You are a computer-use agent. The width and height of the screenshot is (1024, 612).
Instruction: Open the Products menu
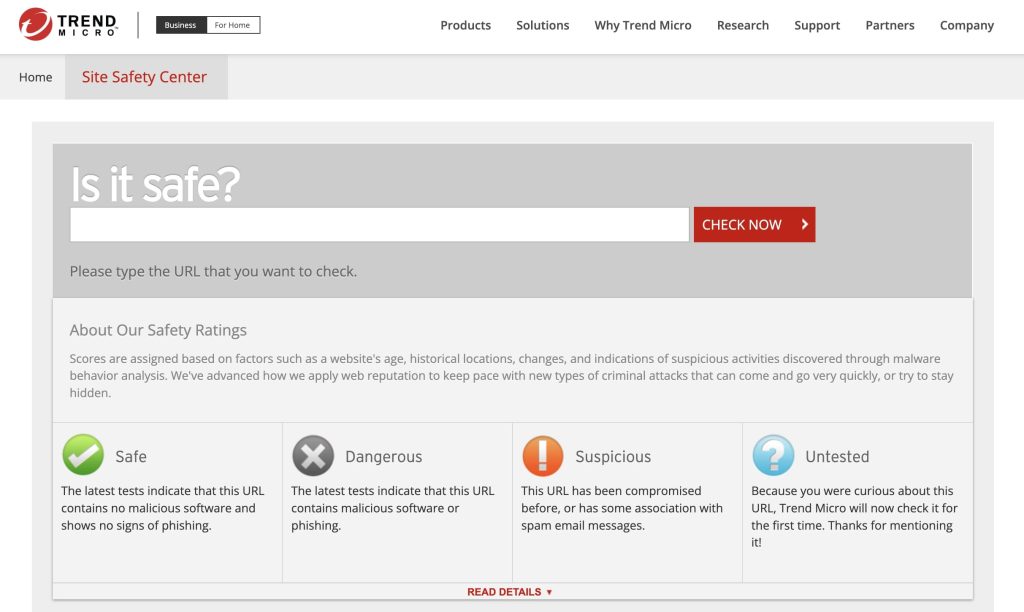466,25
